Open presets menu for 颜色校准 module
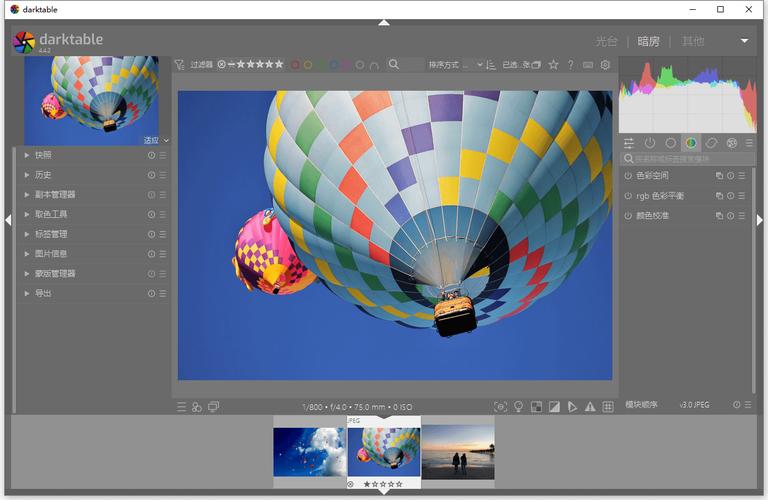Image resolution: width=768 pixels, height=500 pixels. (x=742, y=215)
